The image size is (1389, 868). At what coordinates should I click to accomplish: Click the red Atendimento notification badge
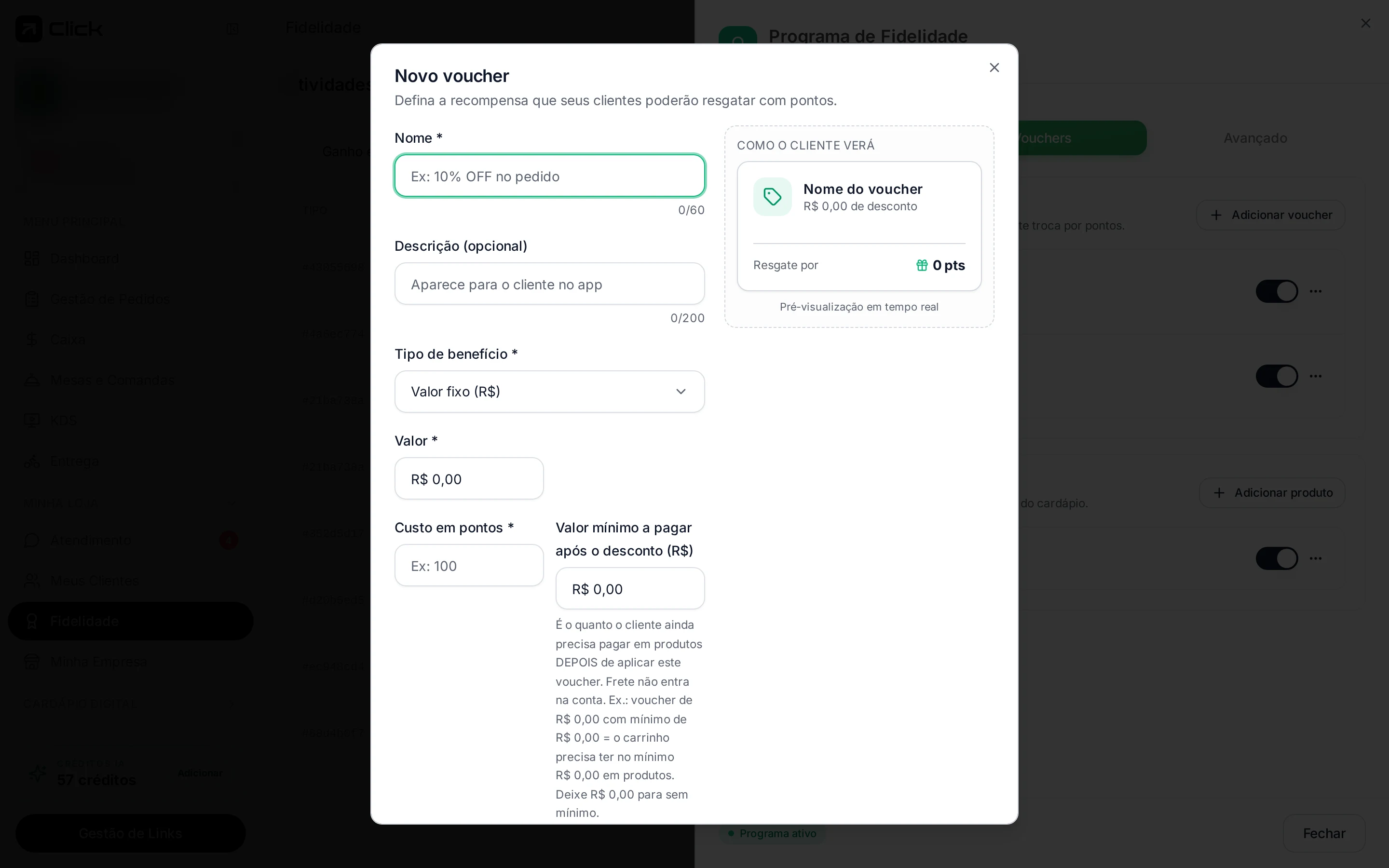(229, 540)
